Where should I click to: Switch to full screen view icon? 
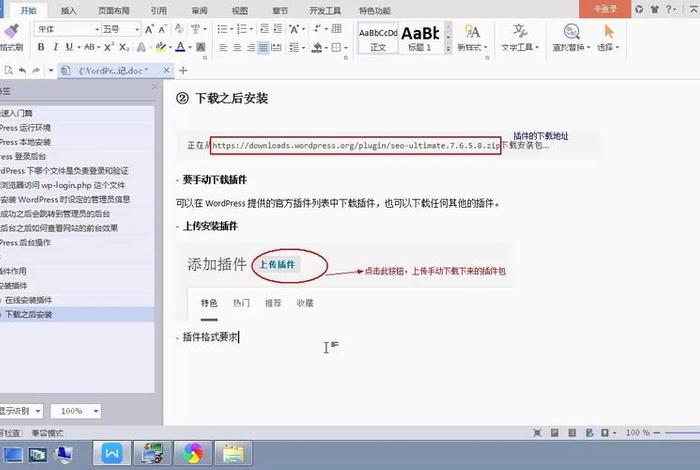[538, 433]
